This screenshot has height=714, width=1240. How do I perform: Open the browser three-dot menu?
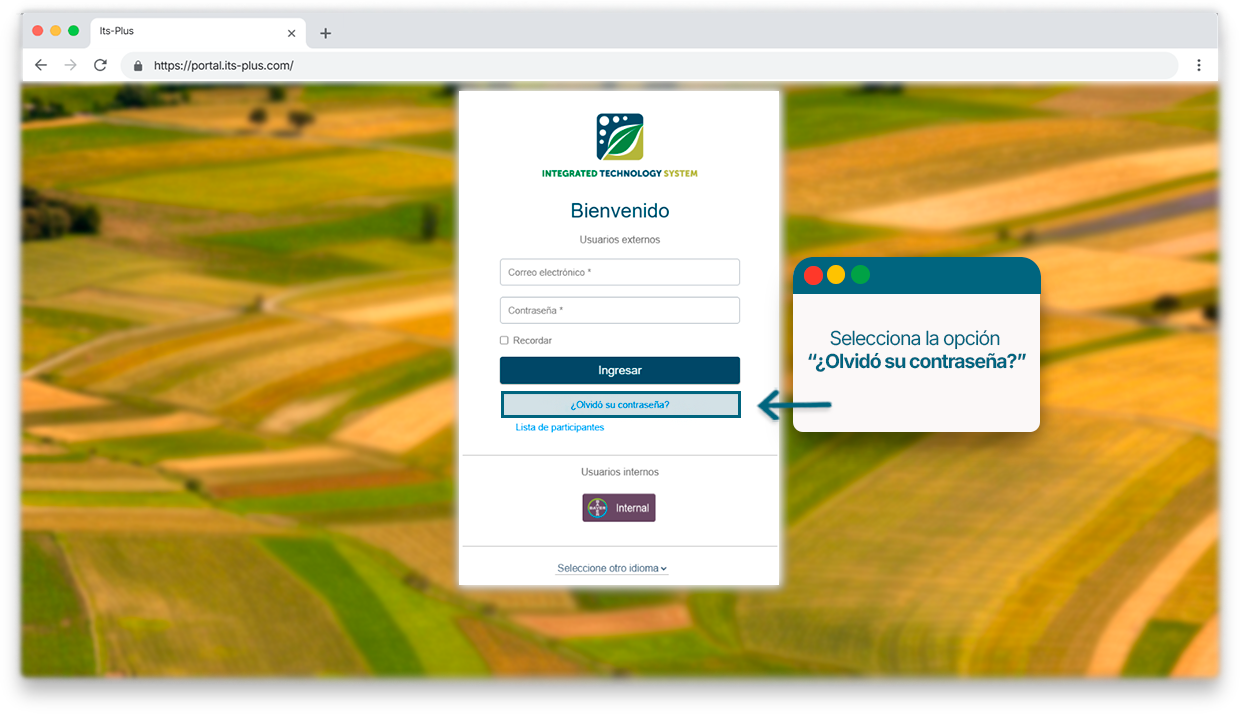(1198, 65)
